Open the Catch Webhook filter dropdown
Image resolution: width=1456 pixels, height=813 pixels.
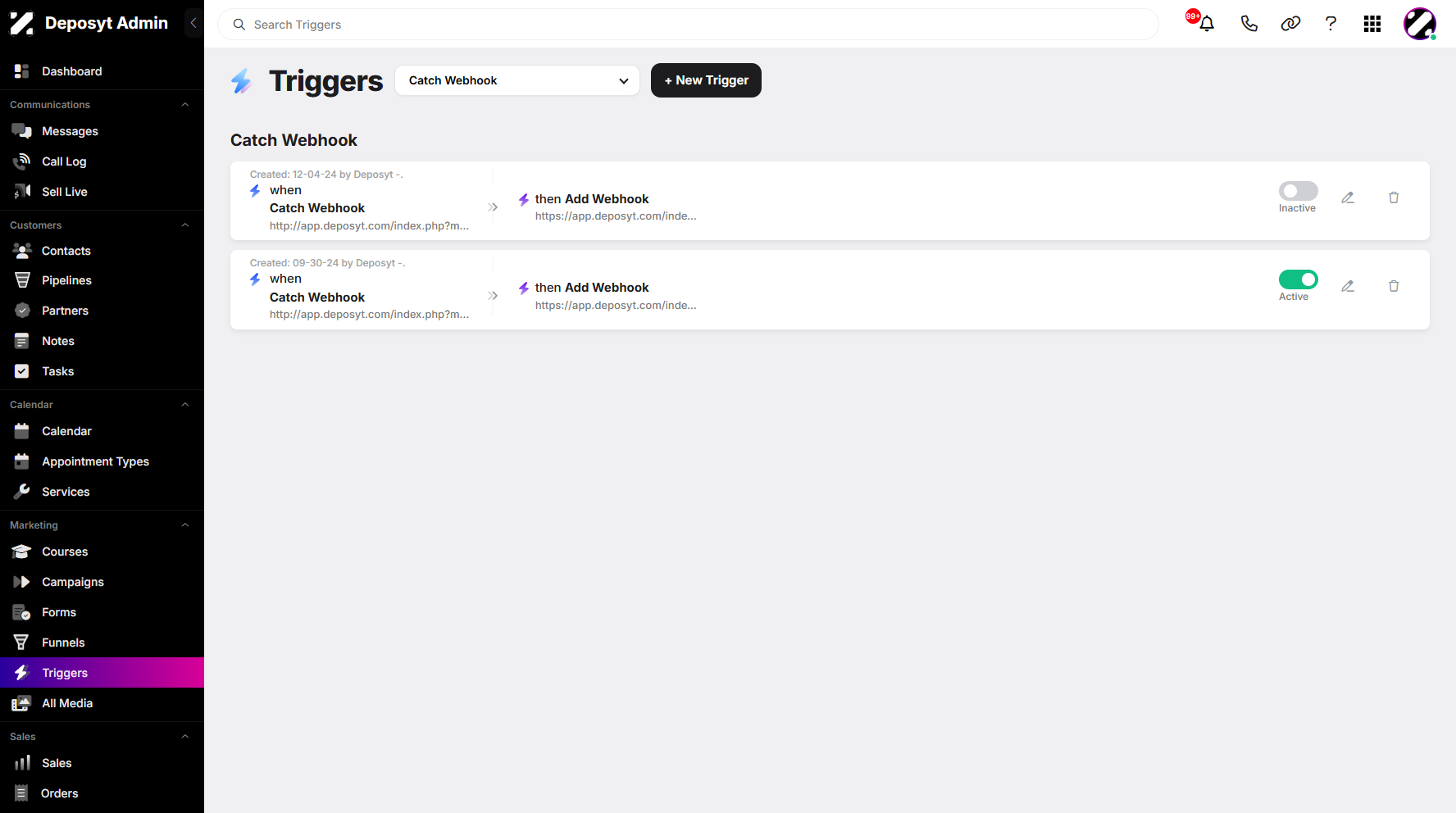517,80
